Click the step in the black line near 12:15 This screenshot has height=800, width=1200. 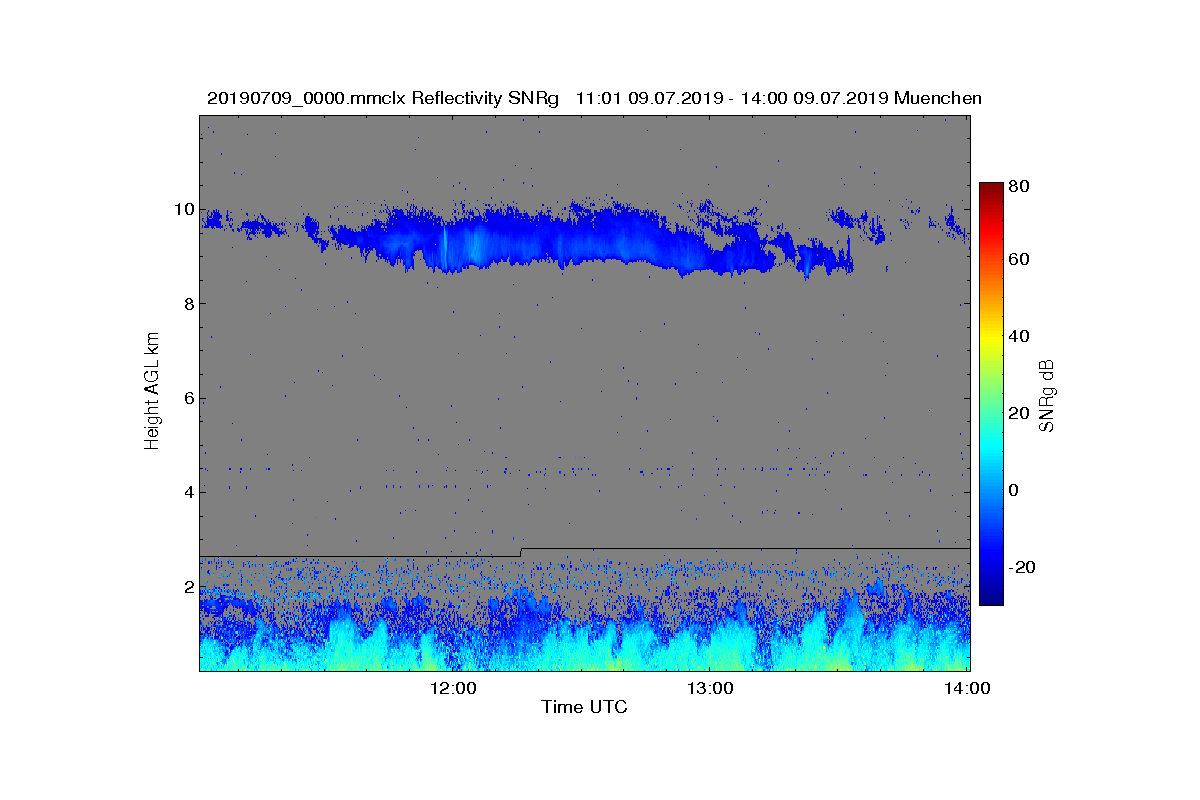(x=521, y=552)
